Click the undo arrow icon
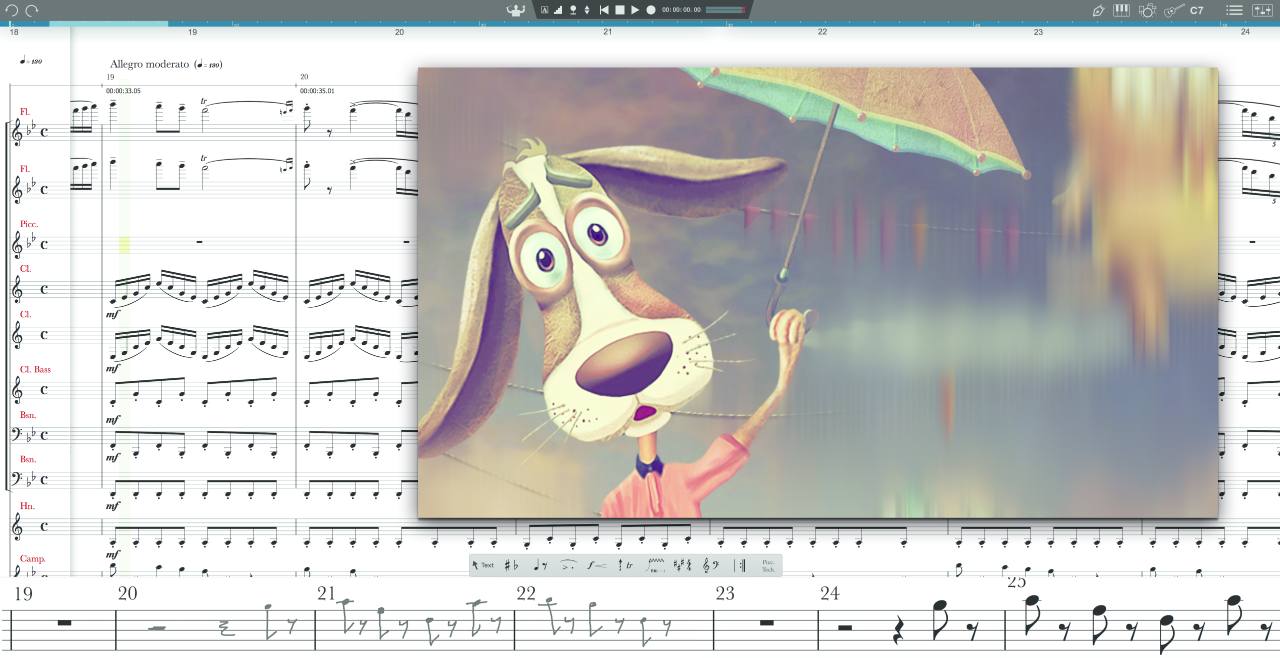This screenshot has height=658, width=1280. (12, 10)
